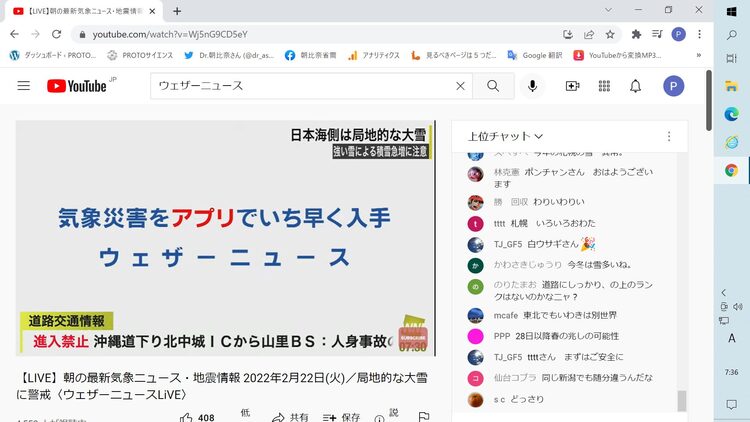750x422 pixels.
Task: Open Windows Action Center notifications
Action: [731, 404]
